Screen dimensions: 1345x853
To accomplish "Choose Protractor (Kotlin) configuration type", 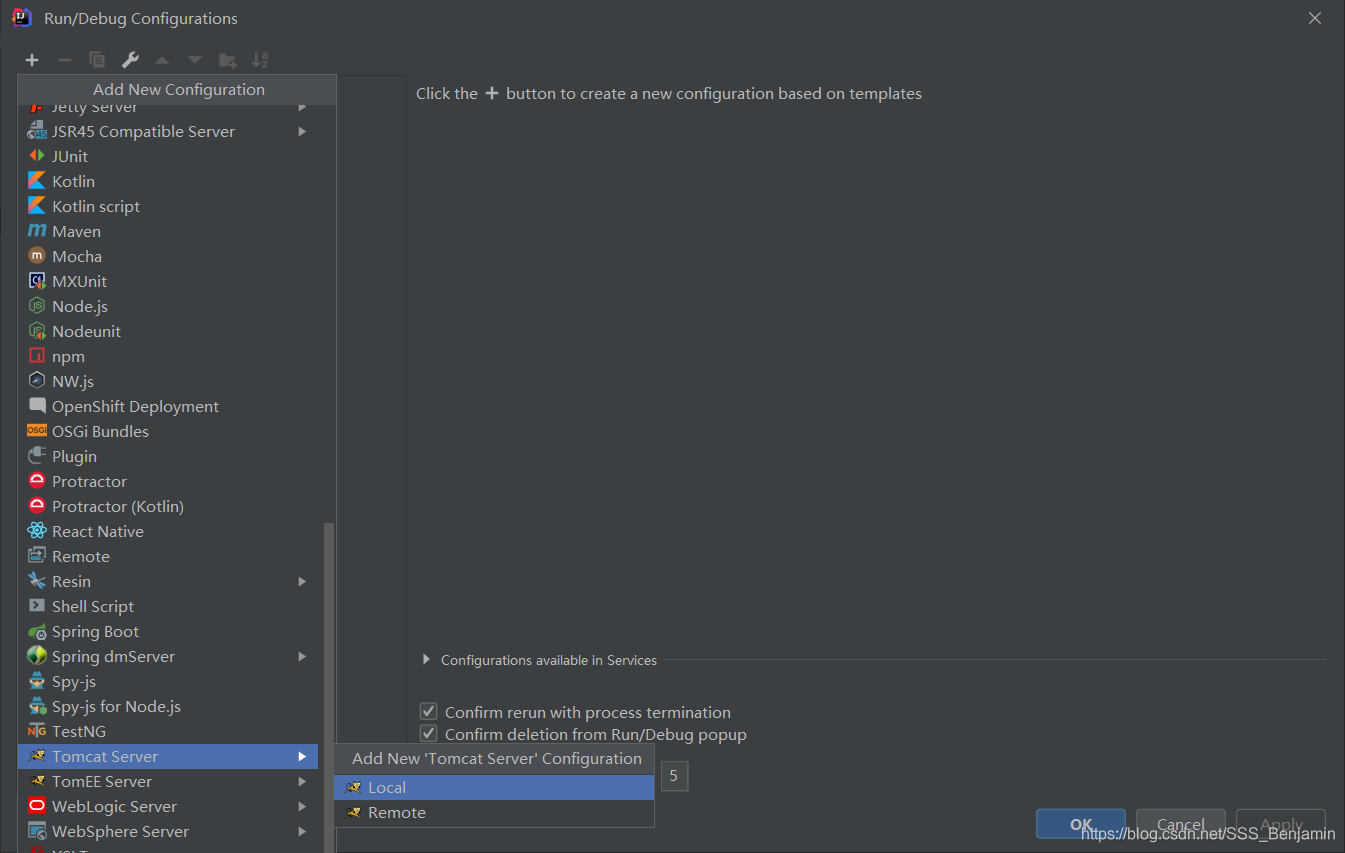I will (x=168, y=506).
